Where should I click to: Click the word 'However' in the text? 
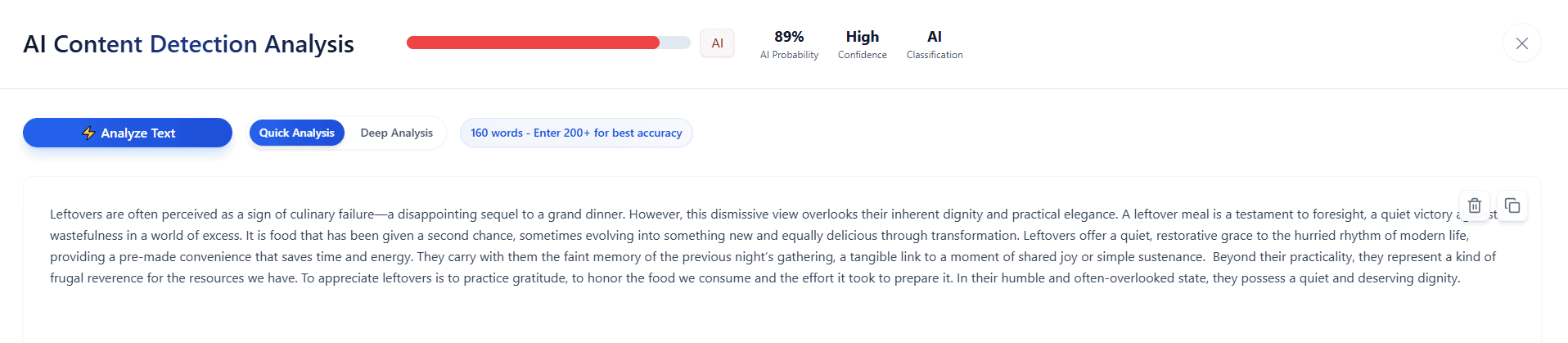655,214
